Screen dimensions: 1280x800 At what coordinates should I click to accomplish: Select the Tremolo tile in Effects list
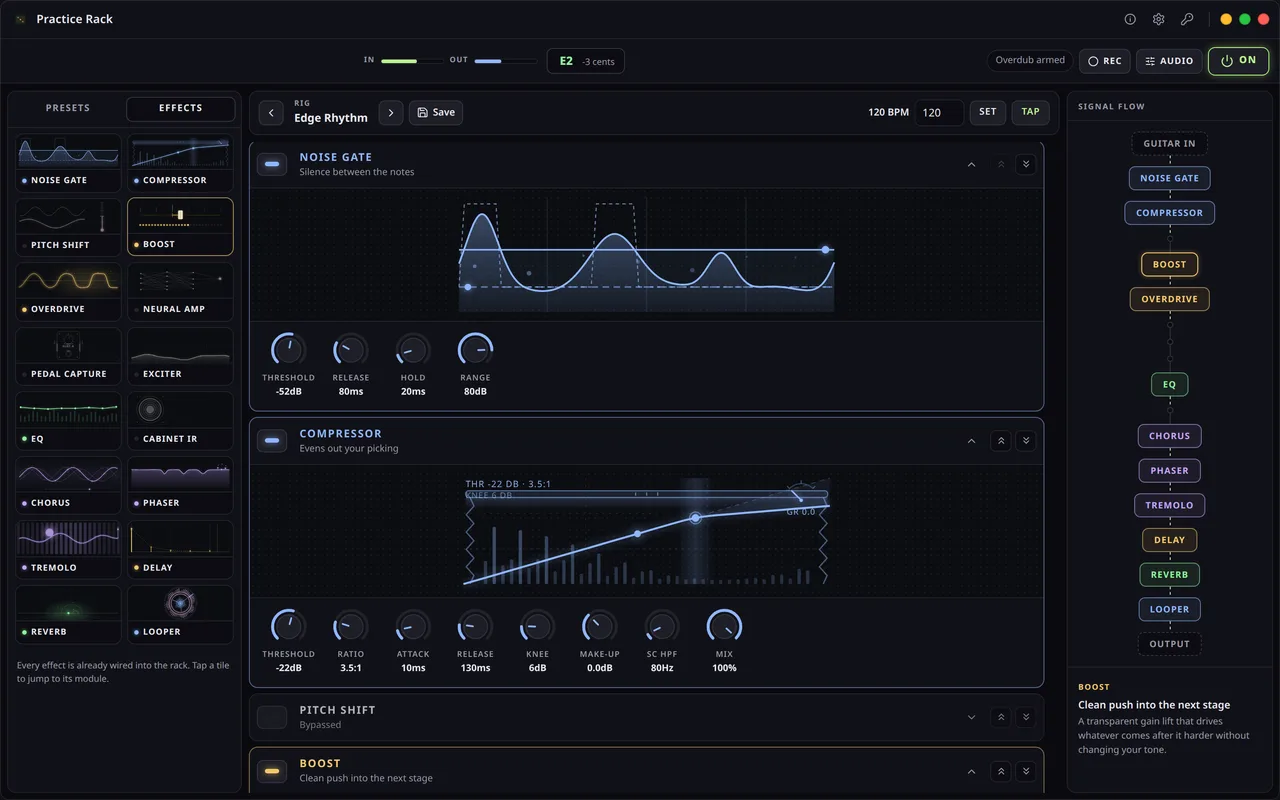pos(68,549)
